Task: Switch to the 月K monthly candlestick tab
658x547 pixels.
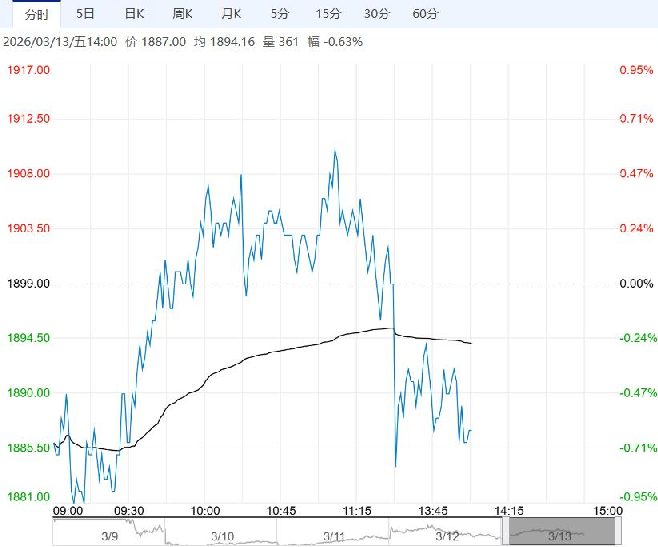Action: (231, 13)
